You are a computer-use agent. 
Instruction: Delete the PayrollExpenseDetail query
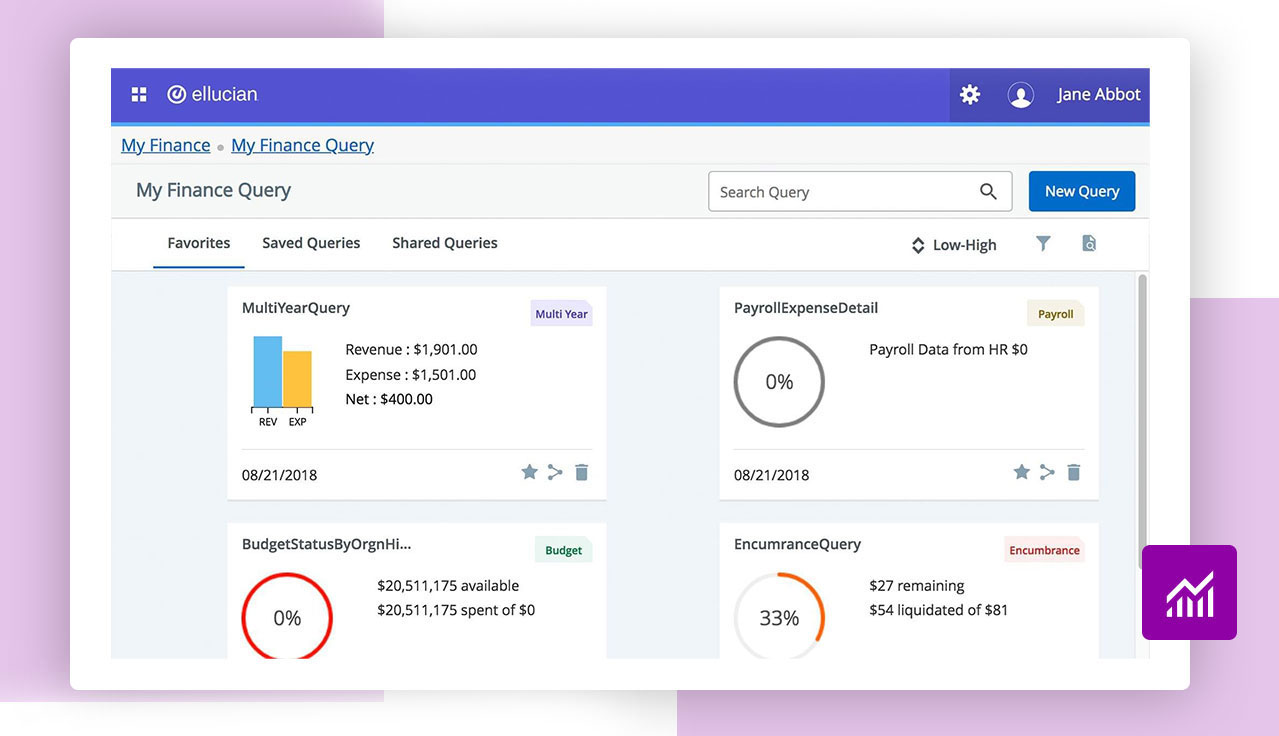(x=1074, y=472)
